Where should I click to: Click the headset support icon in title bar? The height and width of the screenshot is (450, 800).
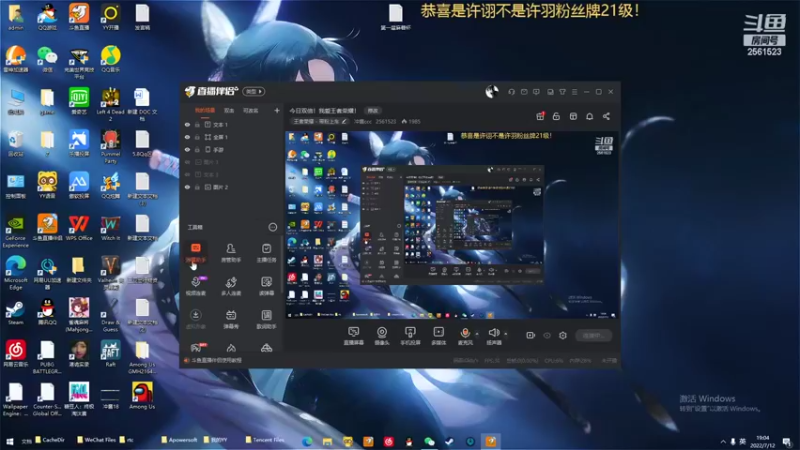(511, 92)
